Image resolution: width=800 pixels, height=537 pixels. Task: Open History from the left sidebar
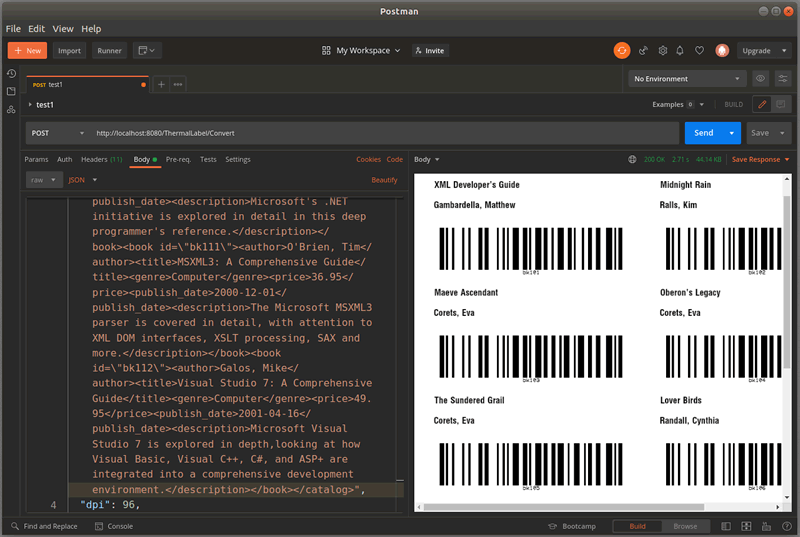click(x=11, y=74)
